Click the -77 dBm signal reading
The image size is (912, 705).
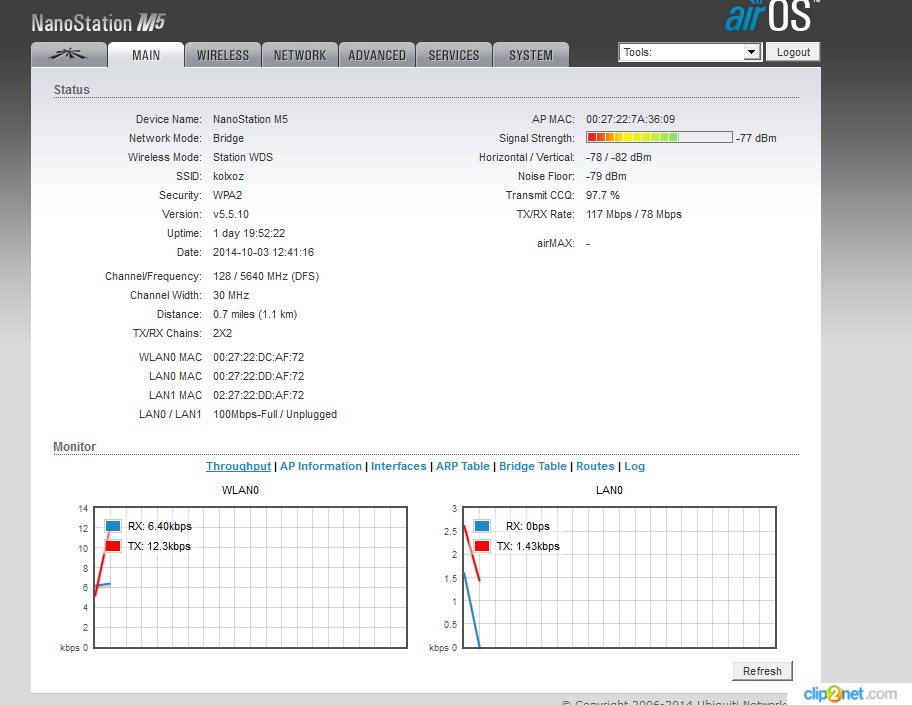756,138
